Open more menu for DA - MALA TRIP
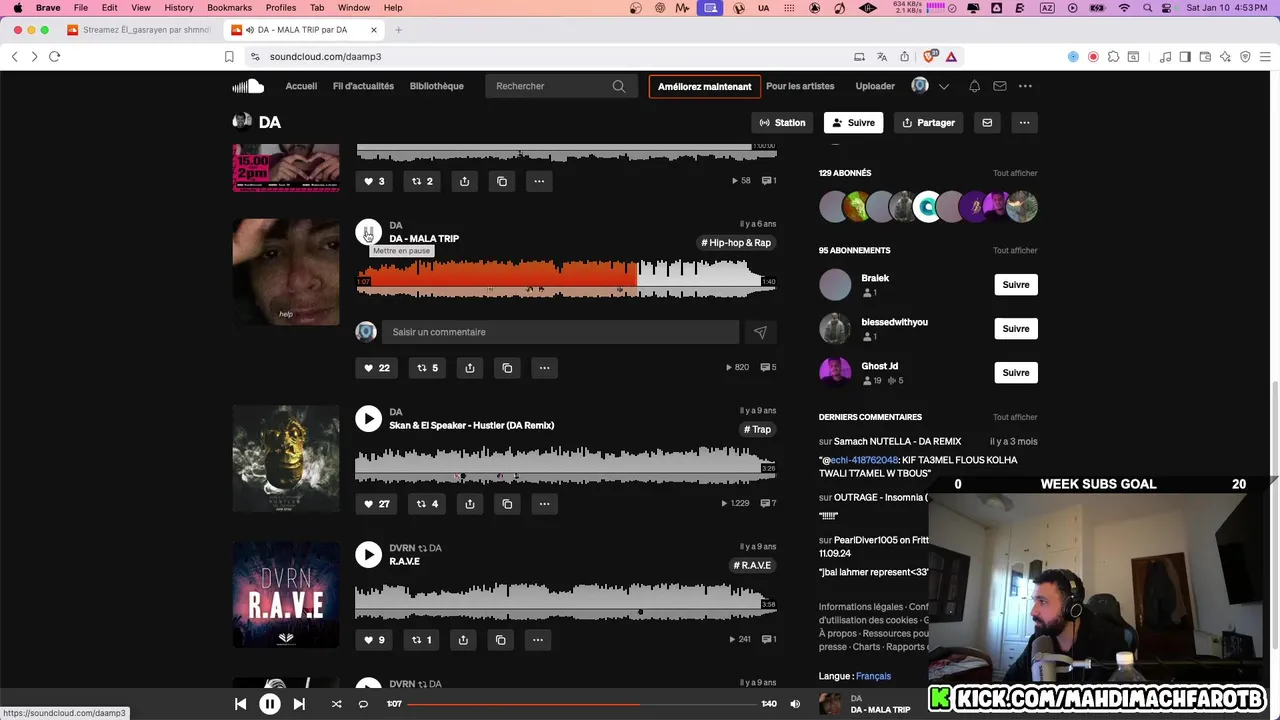The height and width of the screenshot is (720, 1280). [544, 368]
